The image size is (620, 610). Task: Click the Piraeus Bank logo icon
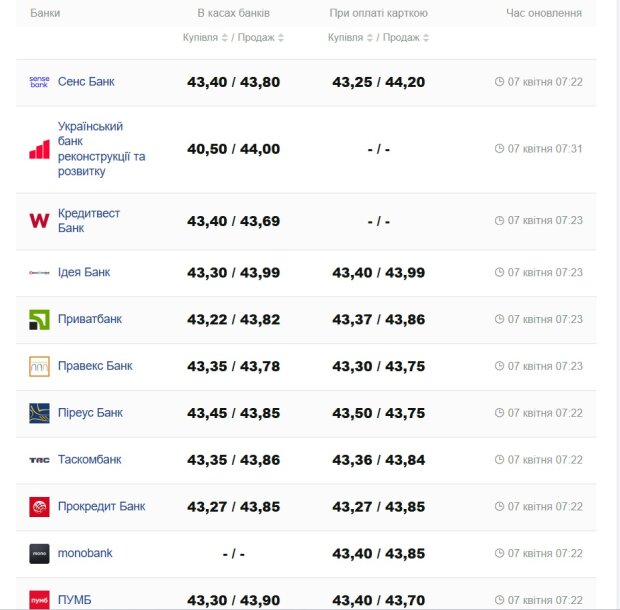coord(39,413)
